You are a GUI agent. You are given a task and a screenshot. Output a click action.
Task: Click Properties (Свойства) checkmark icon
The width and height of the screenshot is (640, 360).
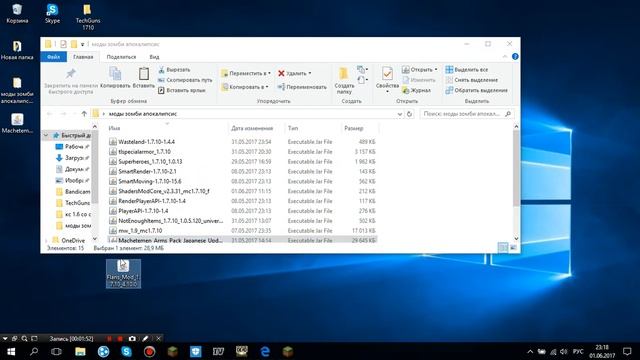387,74
